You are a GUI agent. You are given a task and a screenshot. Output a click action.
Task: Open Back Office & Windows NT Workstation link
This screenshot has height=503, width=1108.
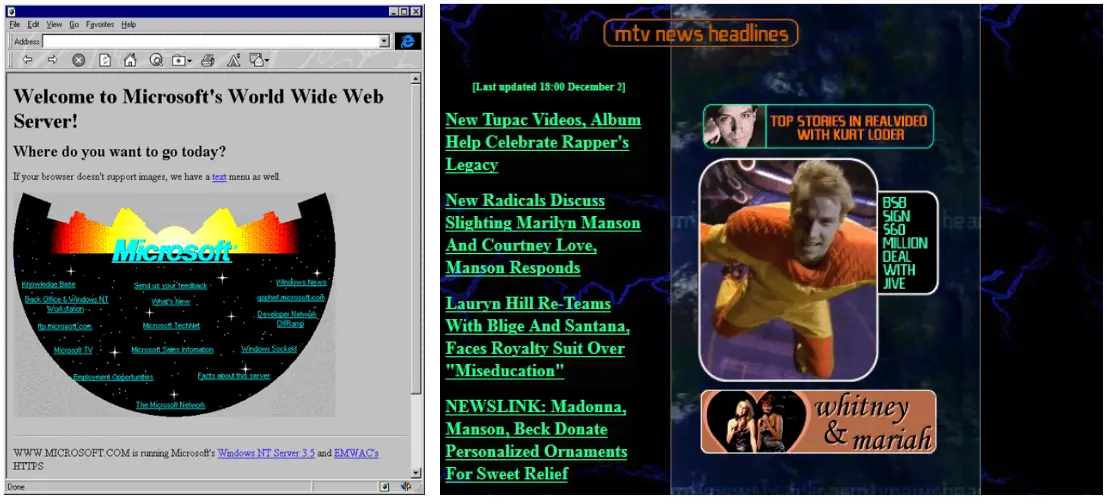(66, 304)
